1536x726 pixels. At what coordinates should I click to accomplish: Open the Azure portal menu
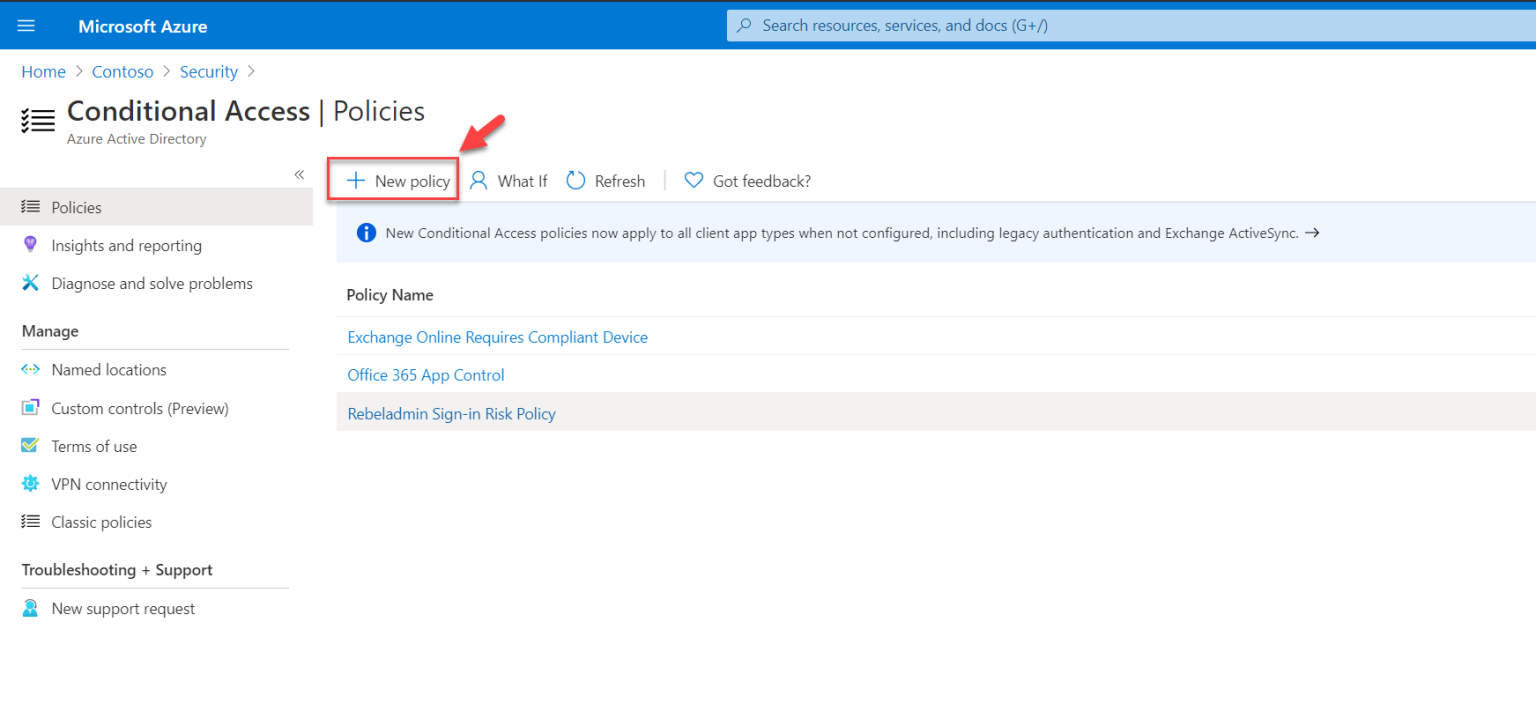click(x=25, y=25)
